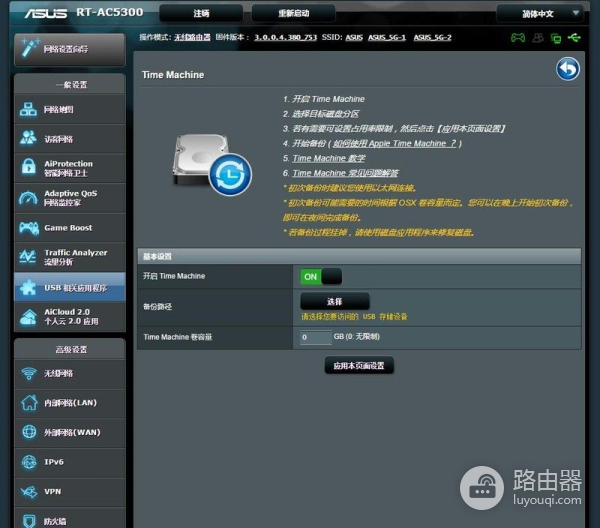Click the blue back arrow icon
The height and width of the screenshot is (528, 600).
[x=567, y=69]
